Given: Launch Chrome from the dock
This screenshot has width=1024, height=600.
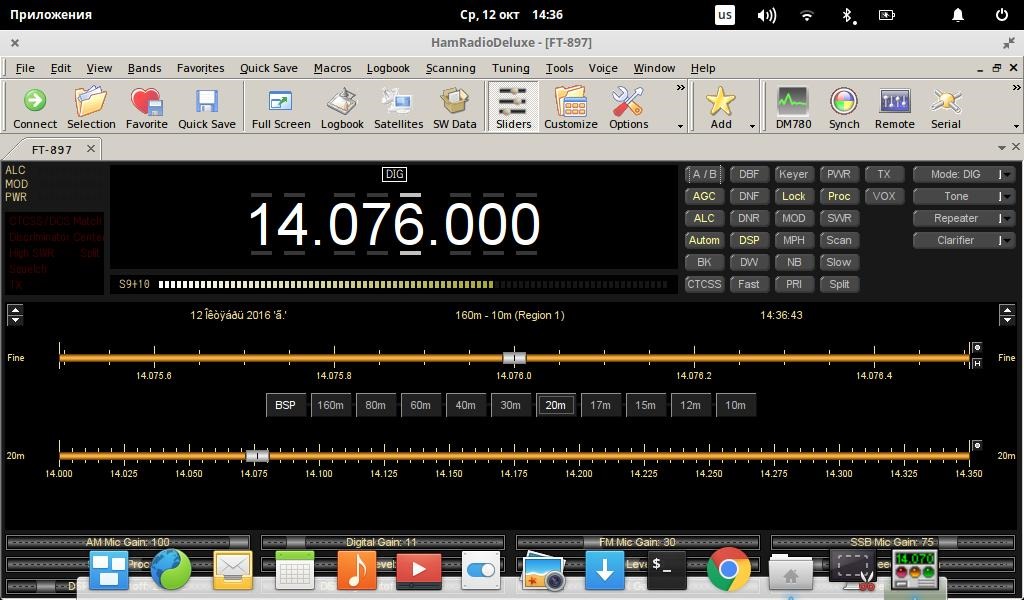Looking at the screenshot, I should (728, 569).
